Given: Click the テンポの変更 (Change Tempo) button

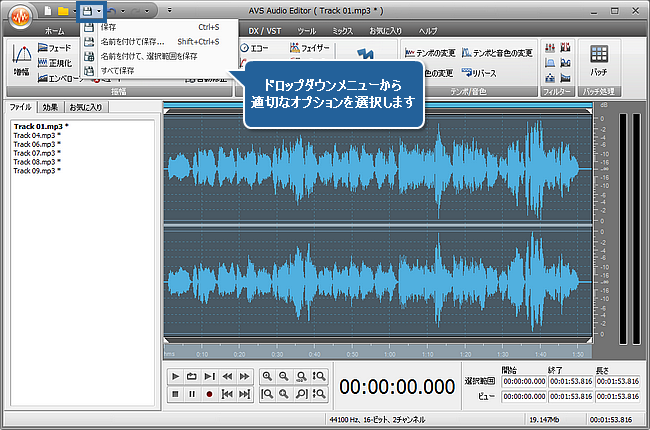Looking at the screenshot, I should pyautogui.click(x=430, y=51).
